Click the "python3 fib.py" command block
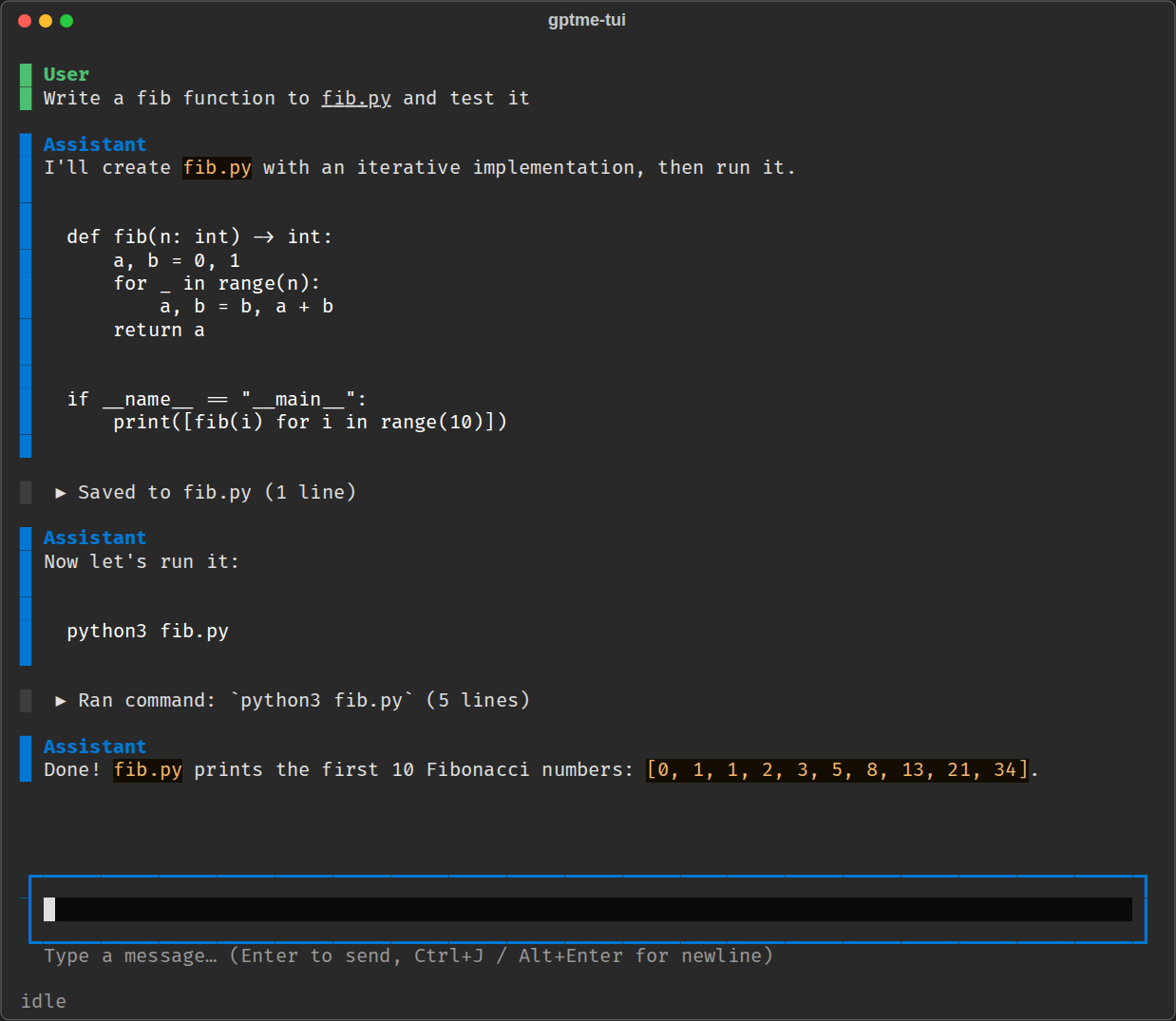This screenshot has height=1021, width=1176. [147, 632]
